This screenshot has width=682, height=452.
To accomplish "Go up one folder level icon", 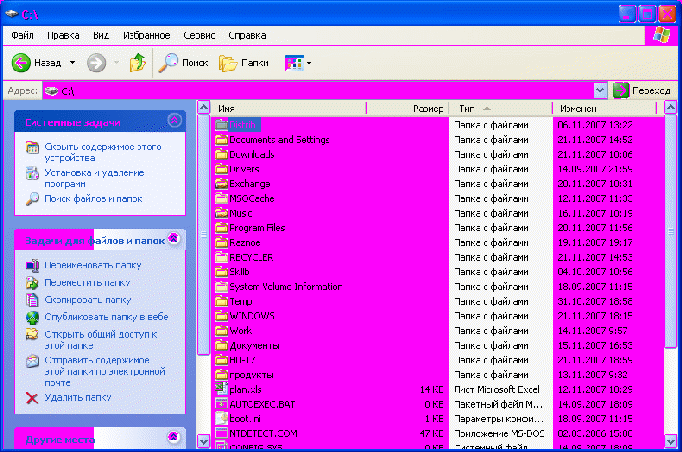I will click(x=137, y=63).
